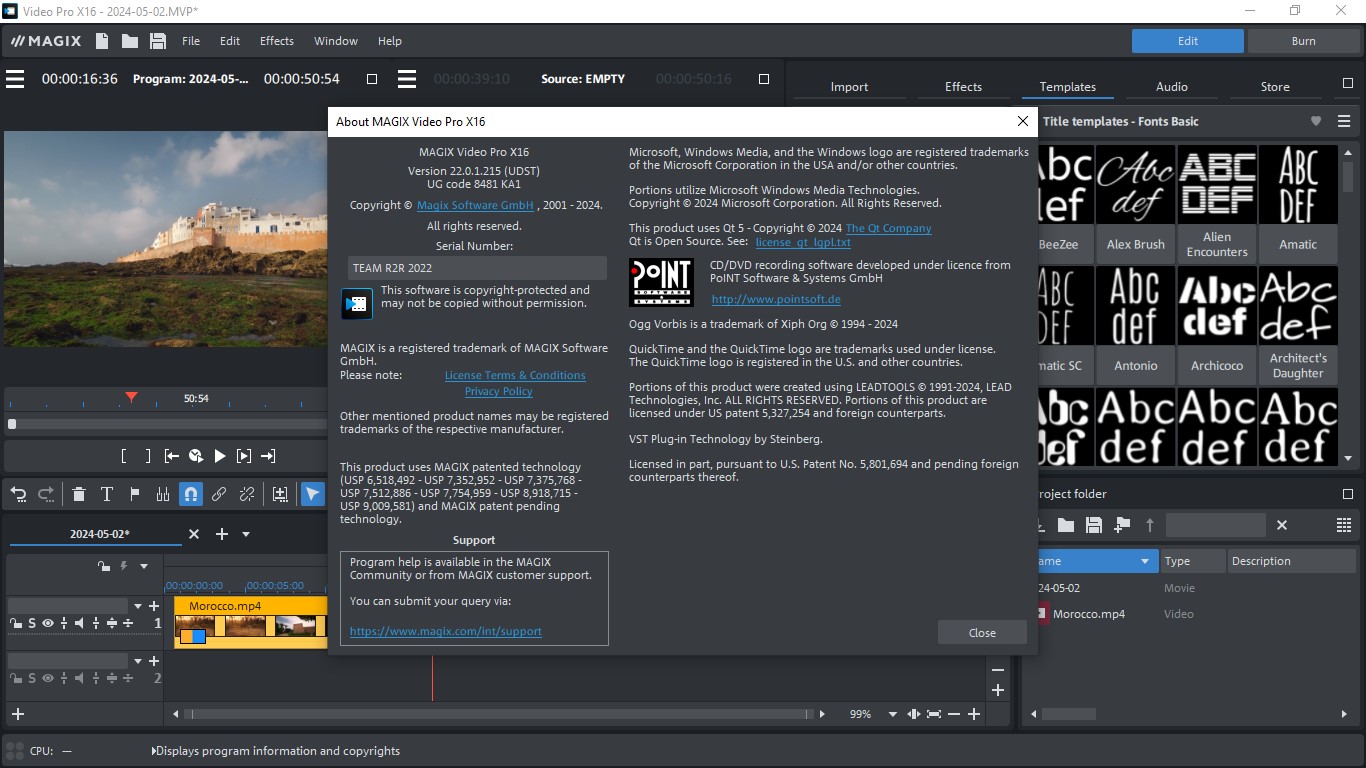Click the undo arrow in timeline toolbar

click(18, 494)
